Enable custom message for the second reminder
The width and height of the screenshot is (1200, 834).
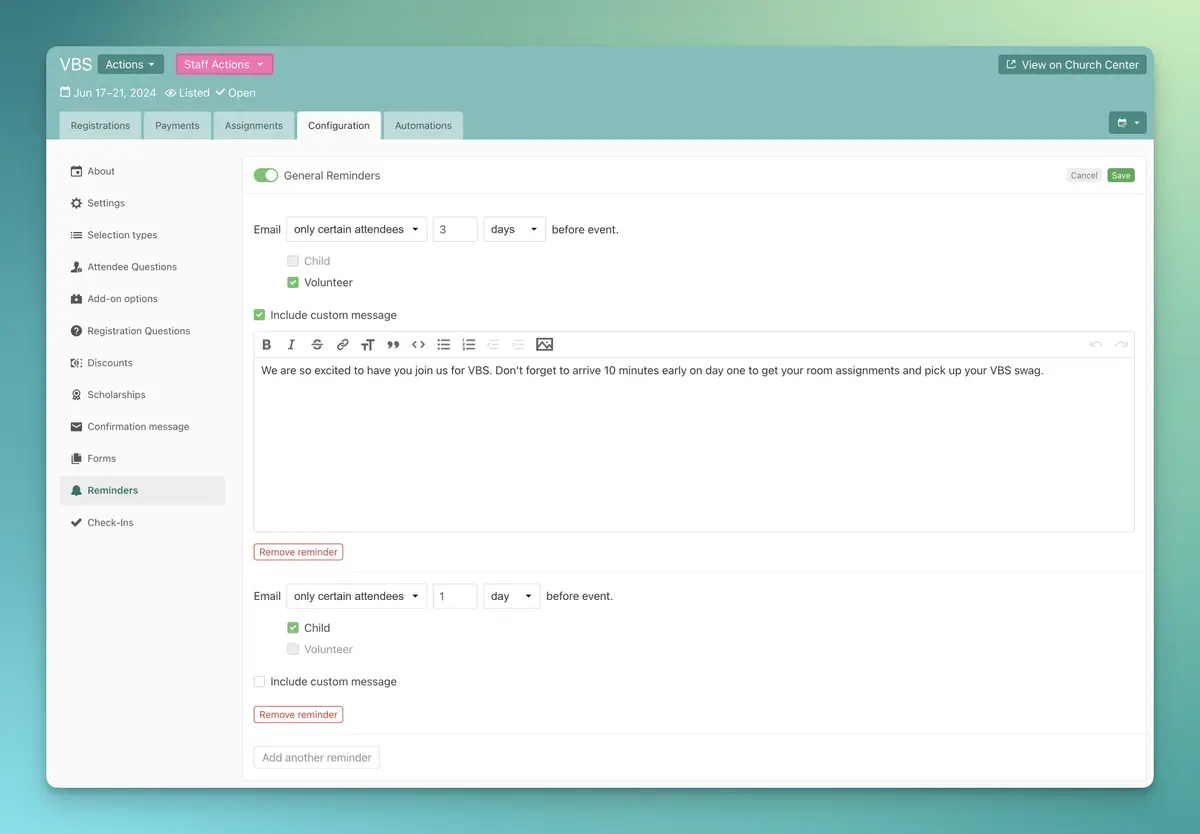260,682
